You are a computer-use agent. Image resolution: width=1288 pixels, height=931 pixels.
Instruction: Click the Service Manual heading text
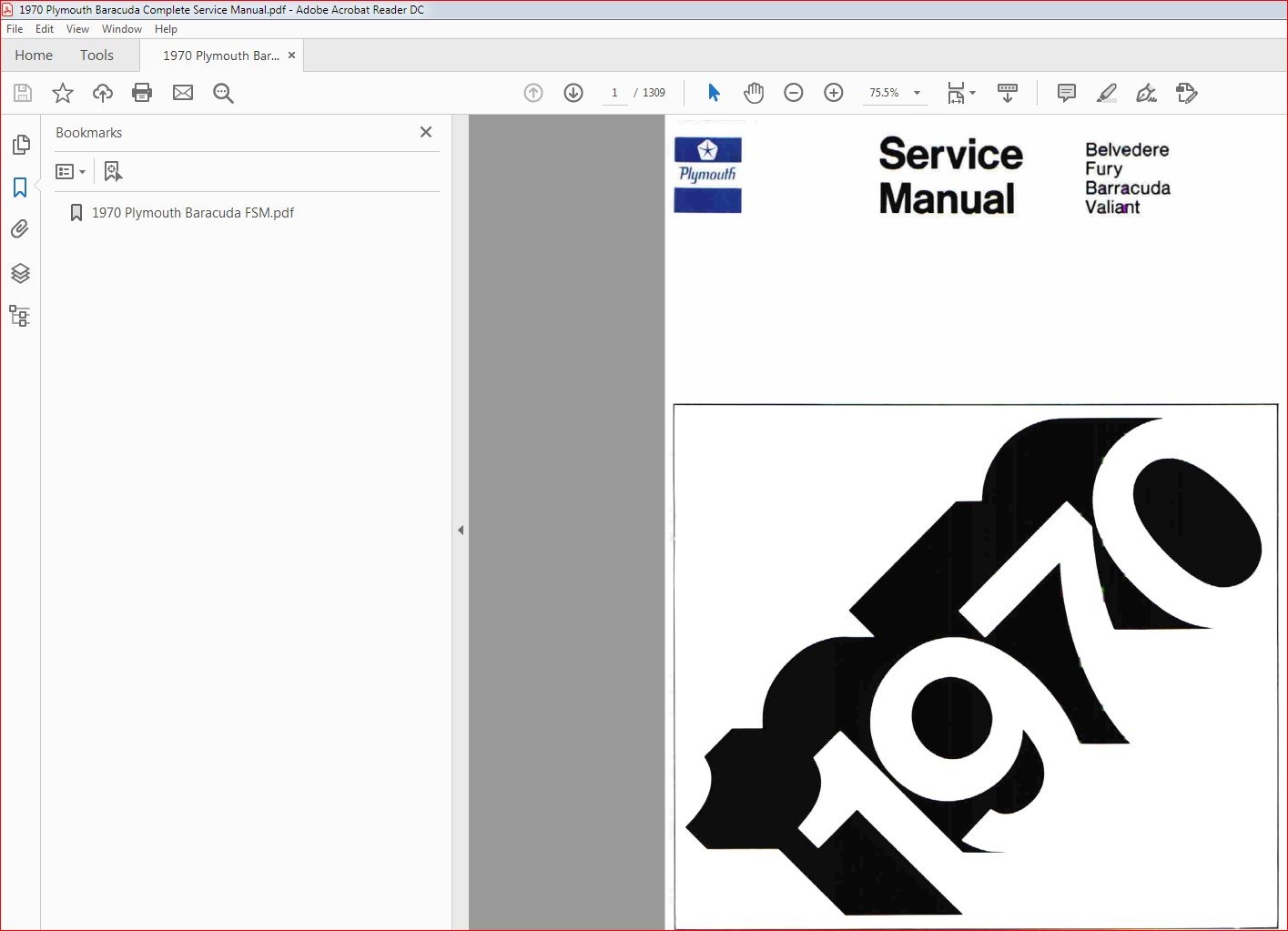[x=950, y=176]
